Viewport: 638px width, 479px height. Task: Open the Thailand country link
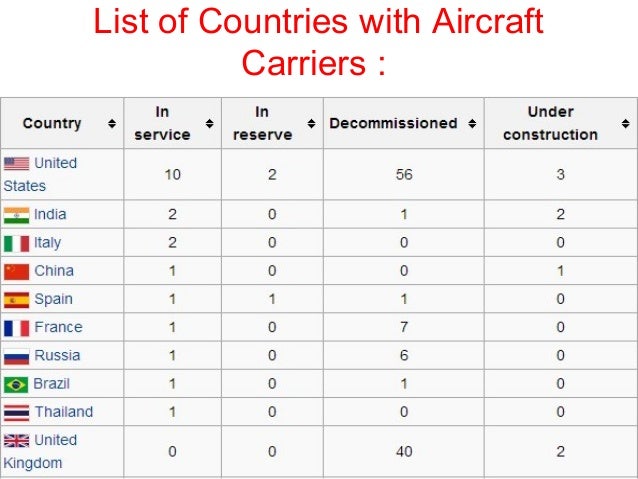63,412
